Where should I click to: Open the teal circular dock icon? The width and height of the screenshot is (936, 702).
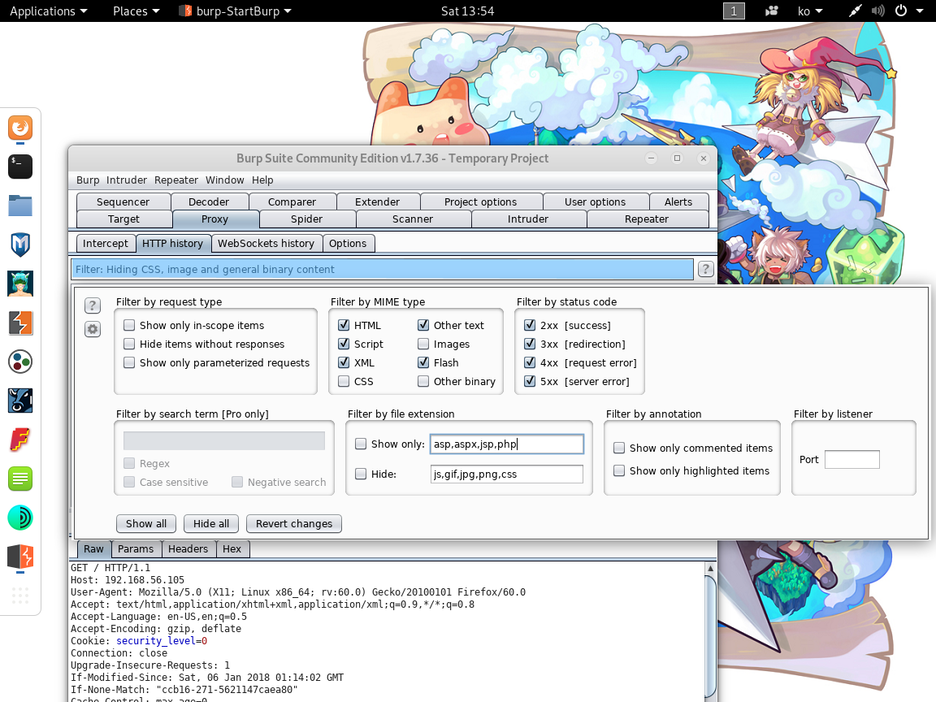20,518
